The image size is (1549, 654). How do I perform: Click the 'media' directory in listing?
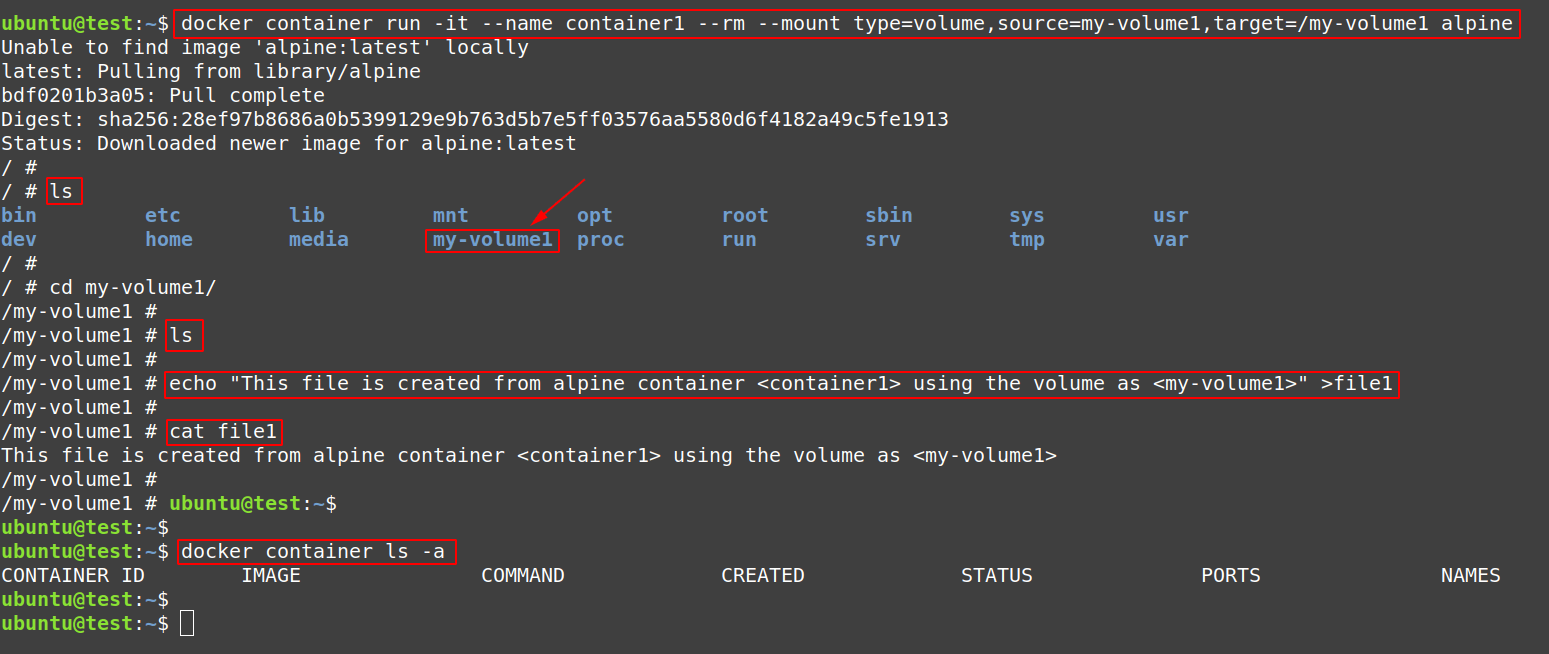(x=319, y=240)
